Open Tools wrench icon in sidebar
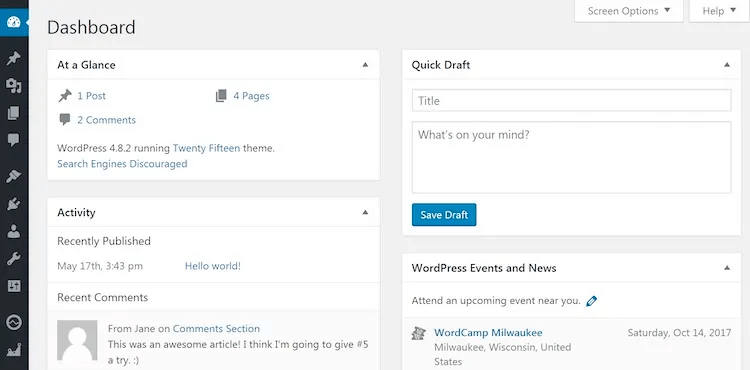 [13, 259]
